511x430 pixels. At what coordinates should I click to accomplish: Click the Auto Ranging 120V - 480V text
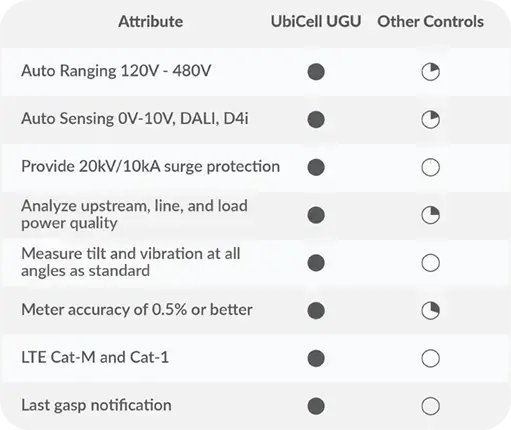[x=116, y=71]
